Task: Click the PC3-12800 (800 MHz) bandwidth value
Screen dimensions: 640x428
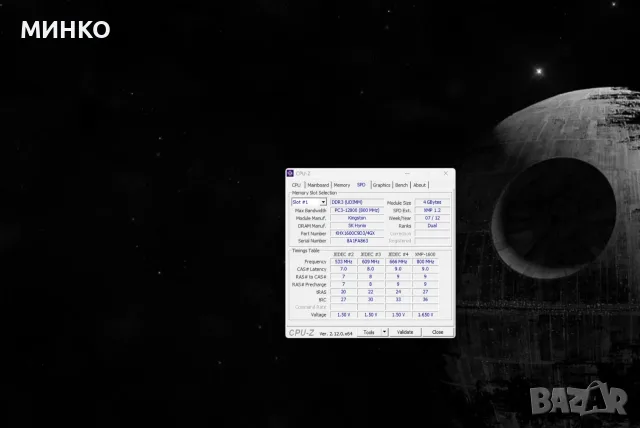Action: [357, 210]
